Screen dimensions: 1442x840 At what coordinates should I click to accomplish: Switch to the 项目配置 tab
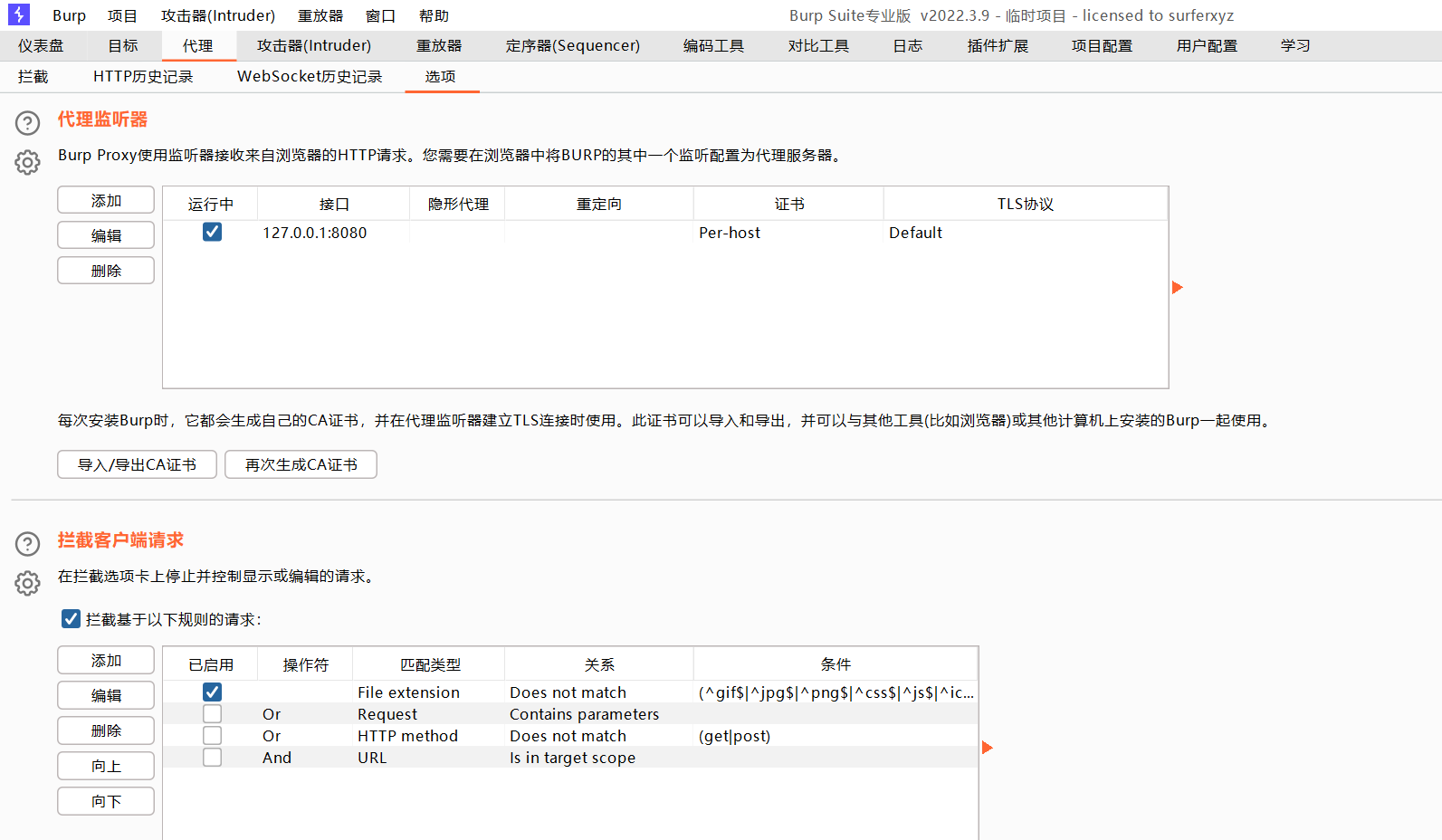(1102, 45)
